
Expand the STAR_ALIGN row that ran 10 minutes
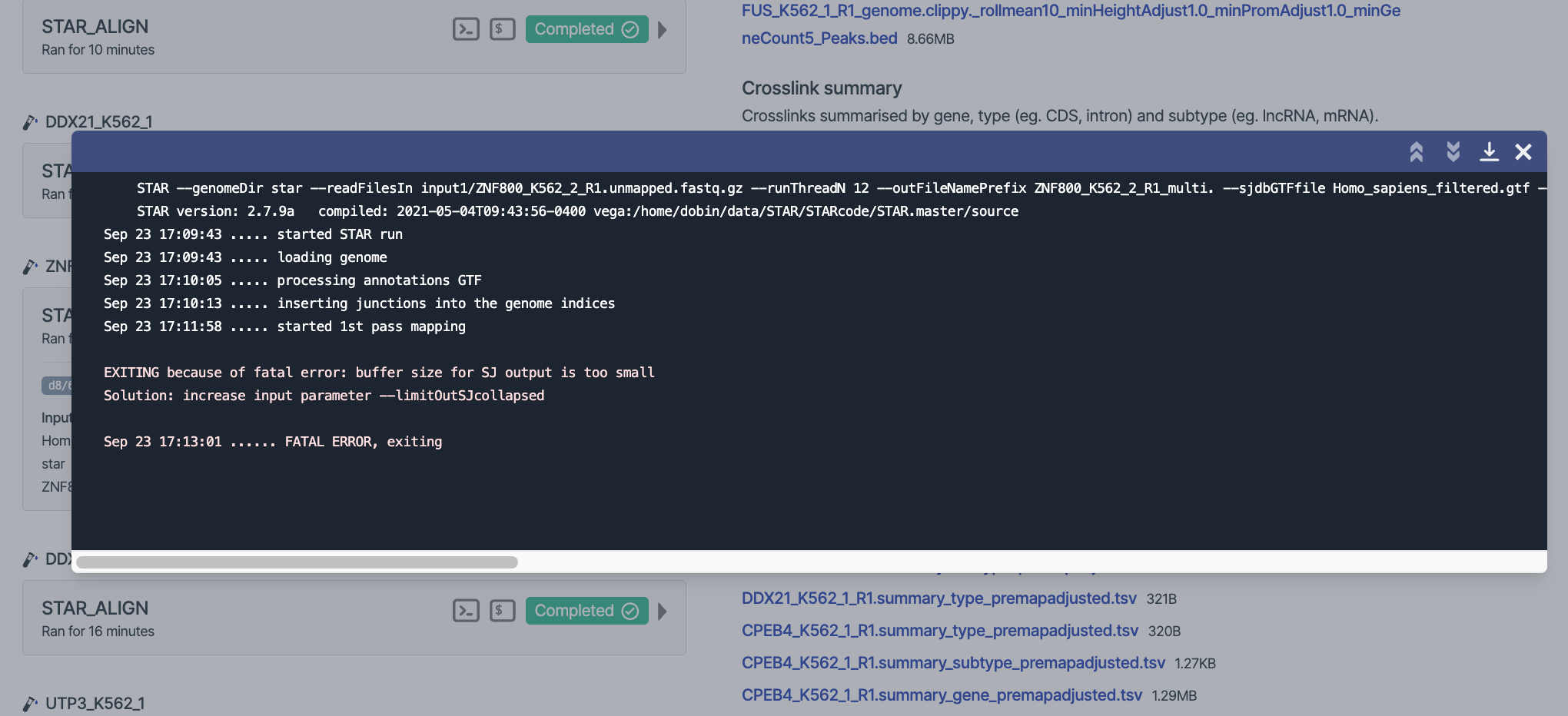click(x=663, y=30)
